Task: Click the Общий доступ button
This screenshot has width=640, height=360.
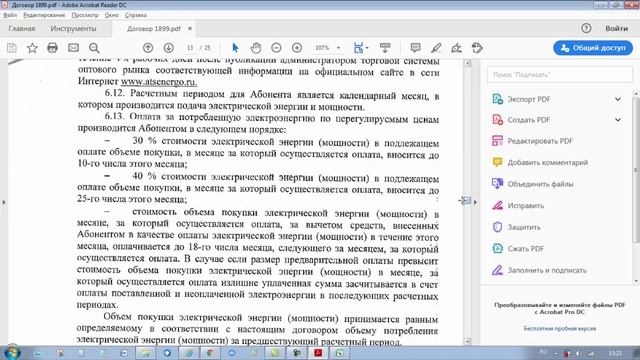Action: coord(593,48)
